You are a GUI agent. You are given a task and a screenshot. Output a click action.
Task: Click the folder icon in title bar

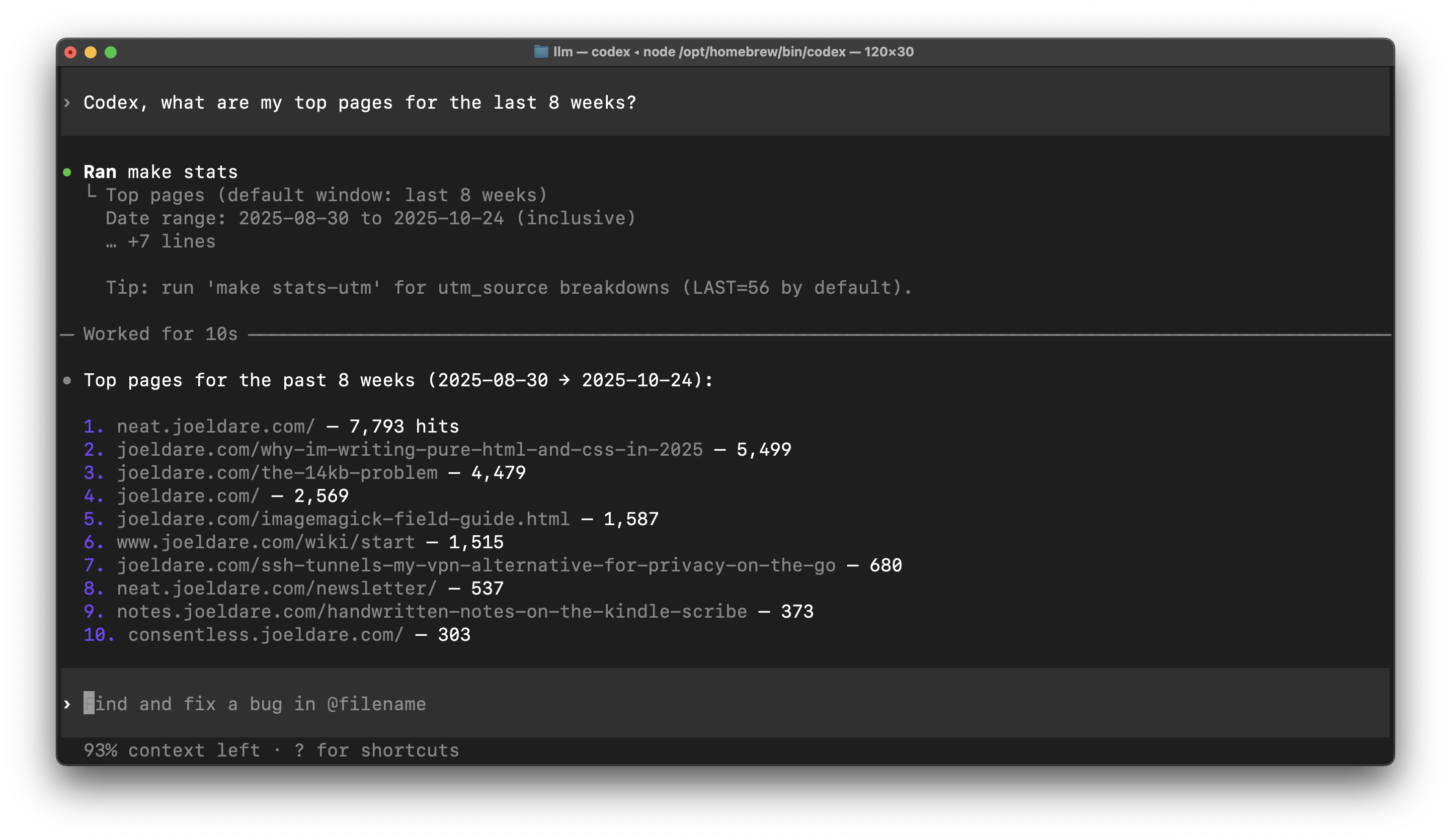click(541, 52)
